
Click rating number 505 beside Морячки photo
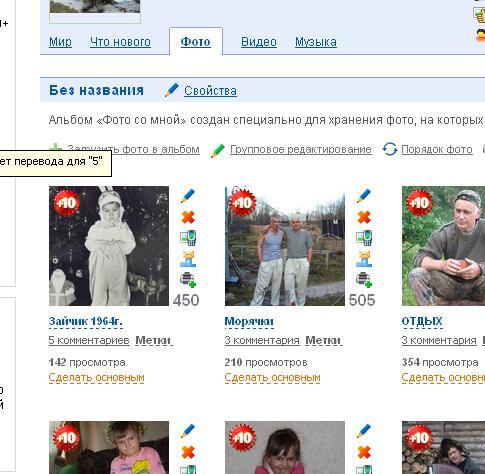362,300
